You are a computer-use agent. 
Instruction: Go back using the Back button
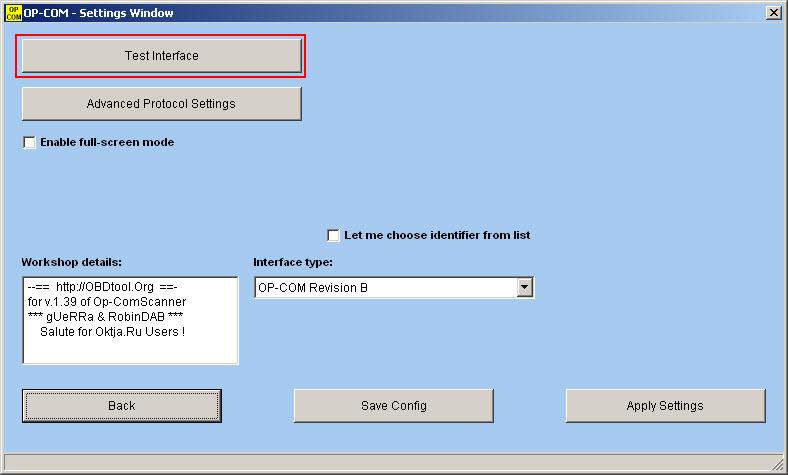pyautogui.click(x=121, y=406)
